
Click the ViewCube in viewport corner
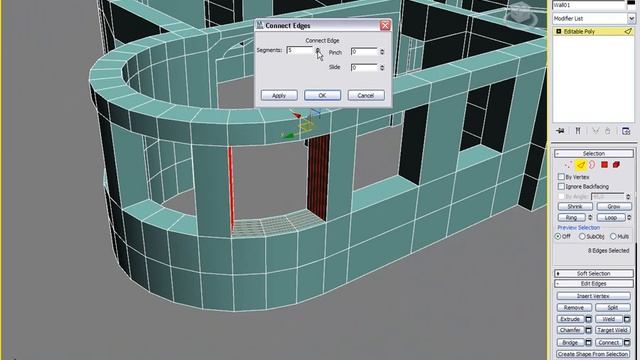click(521, 13)
